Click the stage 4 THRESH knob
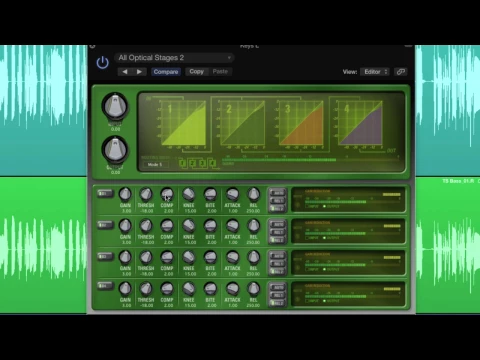The height and width of the screenshot is (360, 480). tap(146, 288)
